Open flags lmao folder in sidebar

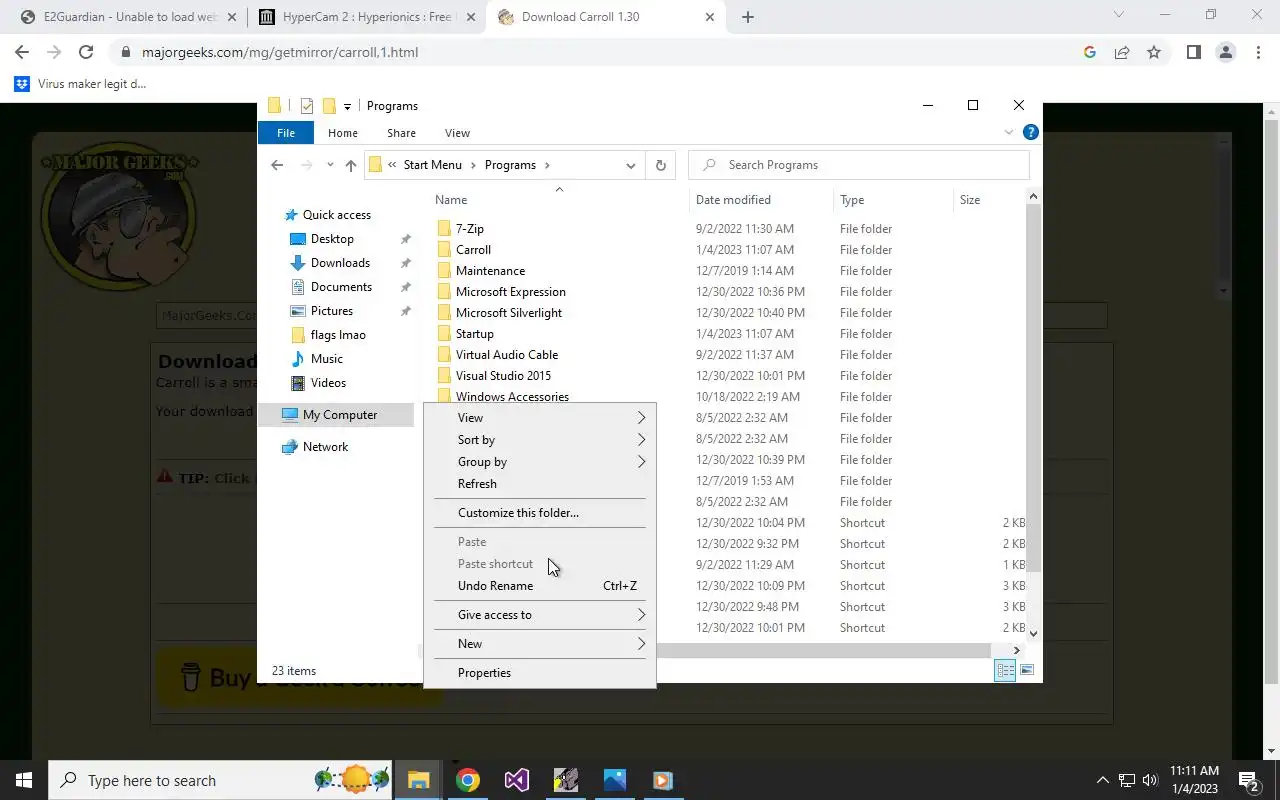pyautogui.click(x=338, y=335)
